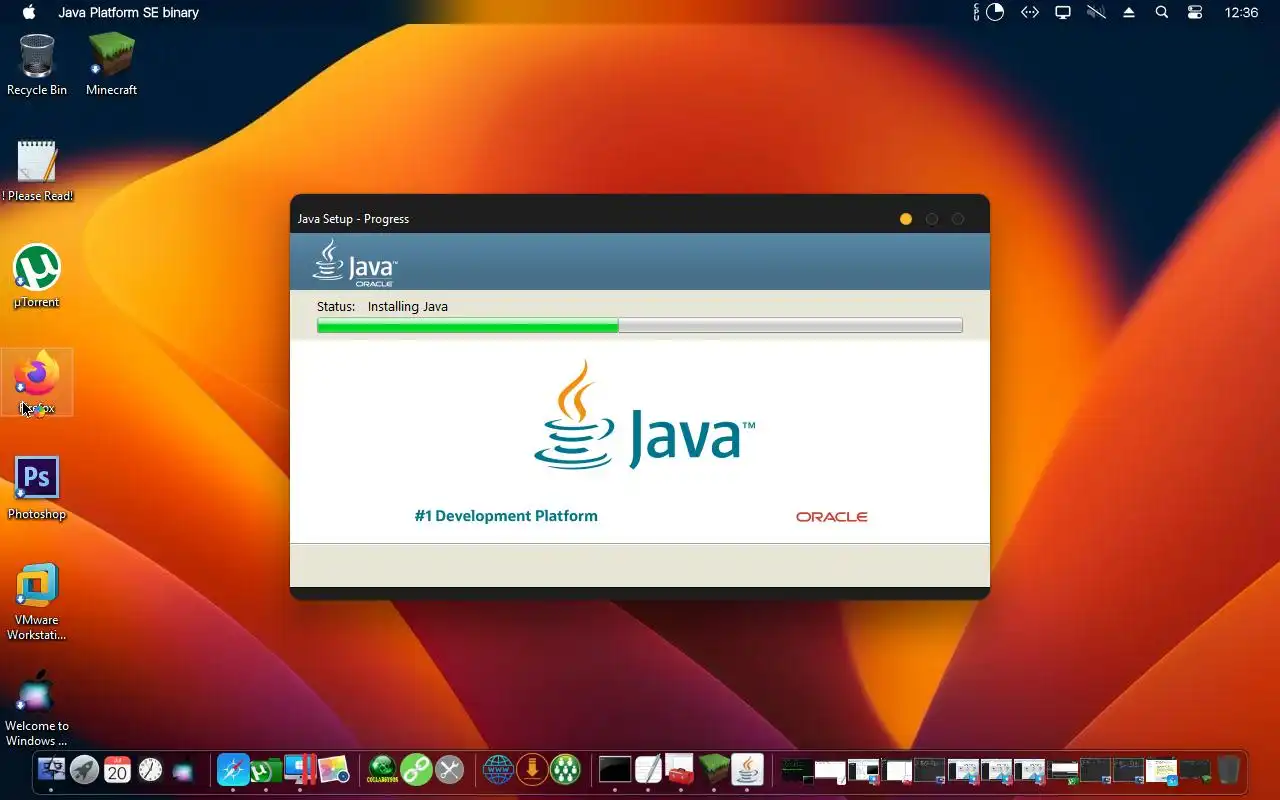
Task: Select the µTorrent desktop shortcut
Action: pos(37,277)
